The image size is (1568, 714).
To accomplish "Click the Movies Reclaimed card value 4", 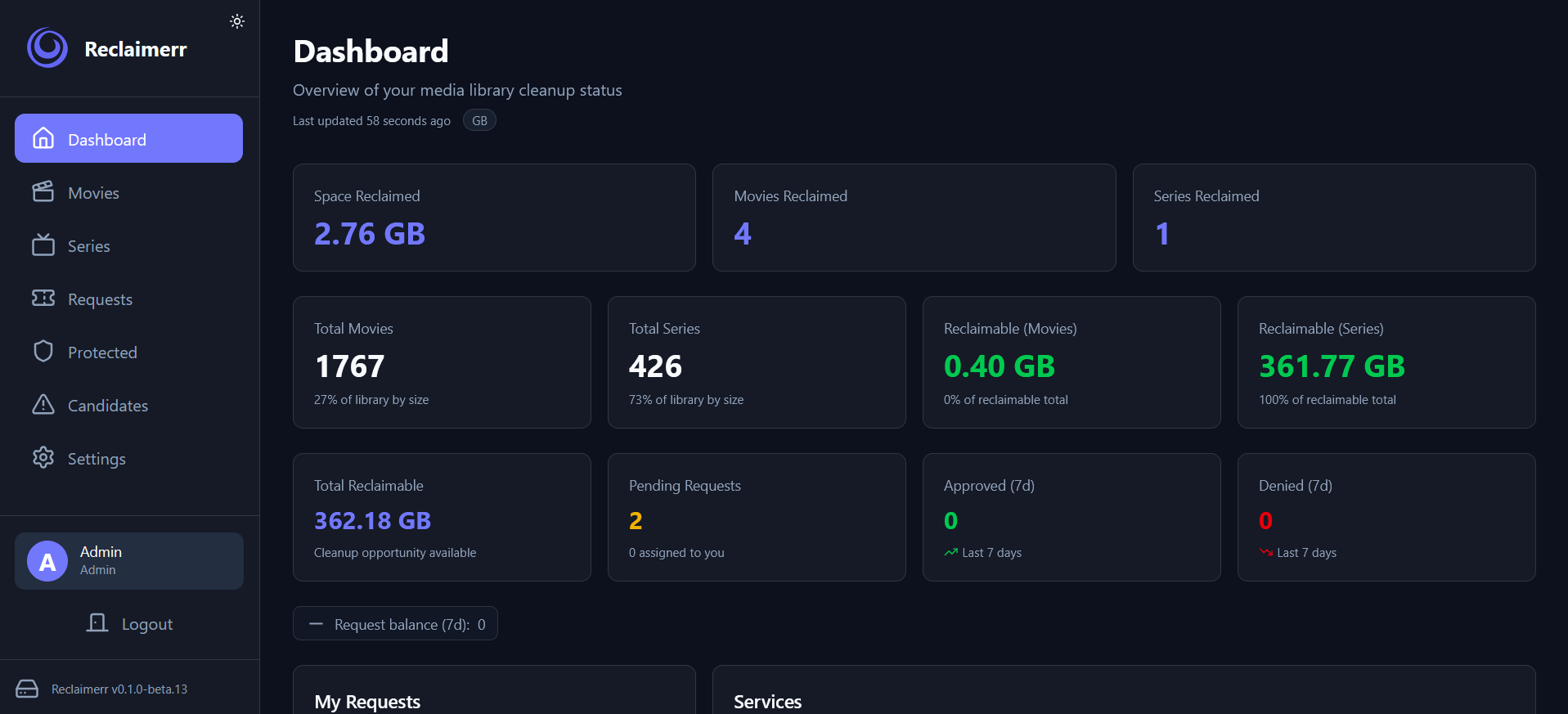I will 743,234.
